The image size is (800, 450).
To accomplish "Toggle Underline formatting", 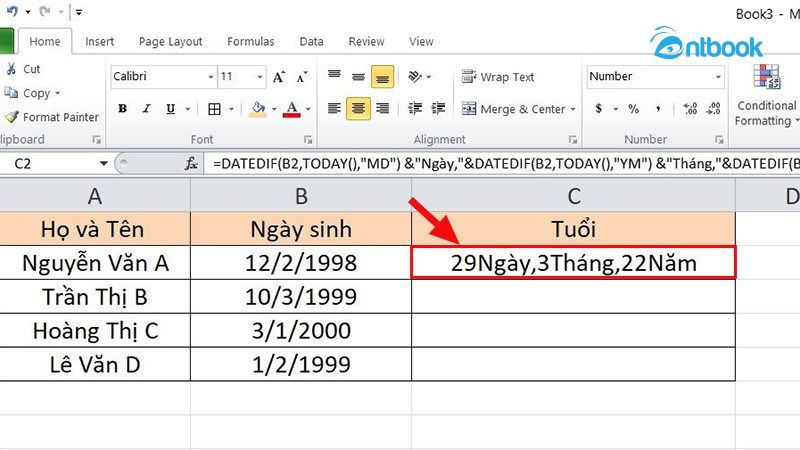I will (170, 109).
